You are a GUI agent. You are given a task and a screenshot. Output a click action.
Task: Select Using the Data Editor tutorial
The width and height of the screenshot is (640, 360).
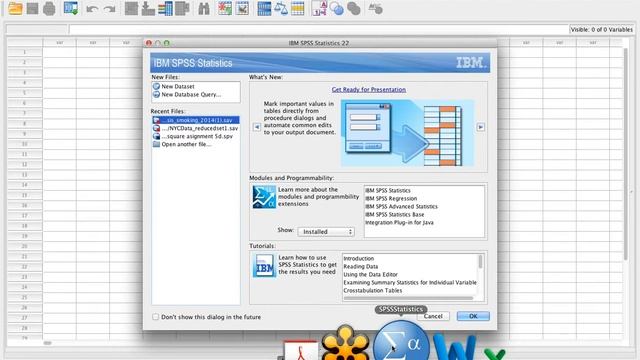pos(370,274)
